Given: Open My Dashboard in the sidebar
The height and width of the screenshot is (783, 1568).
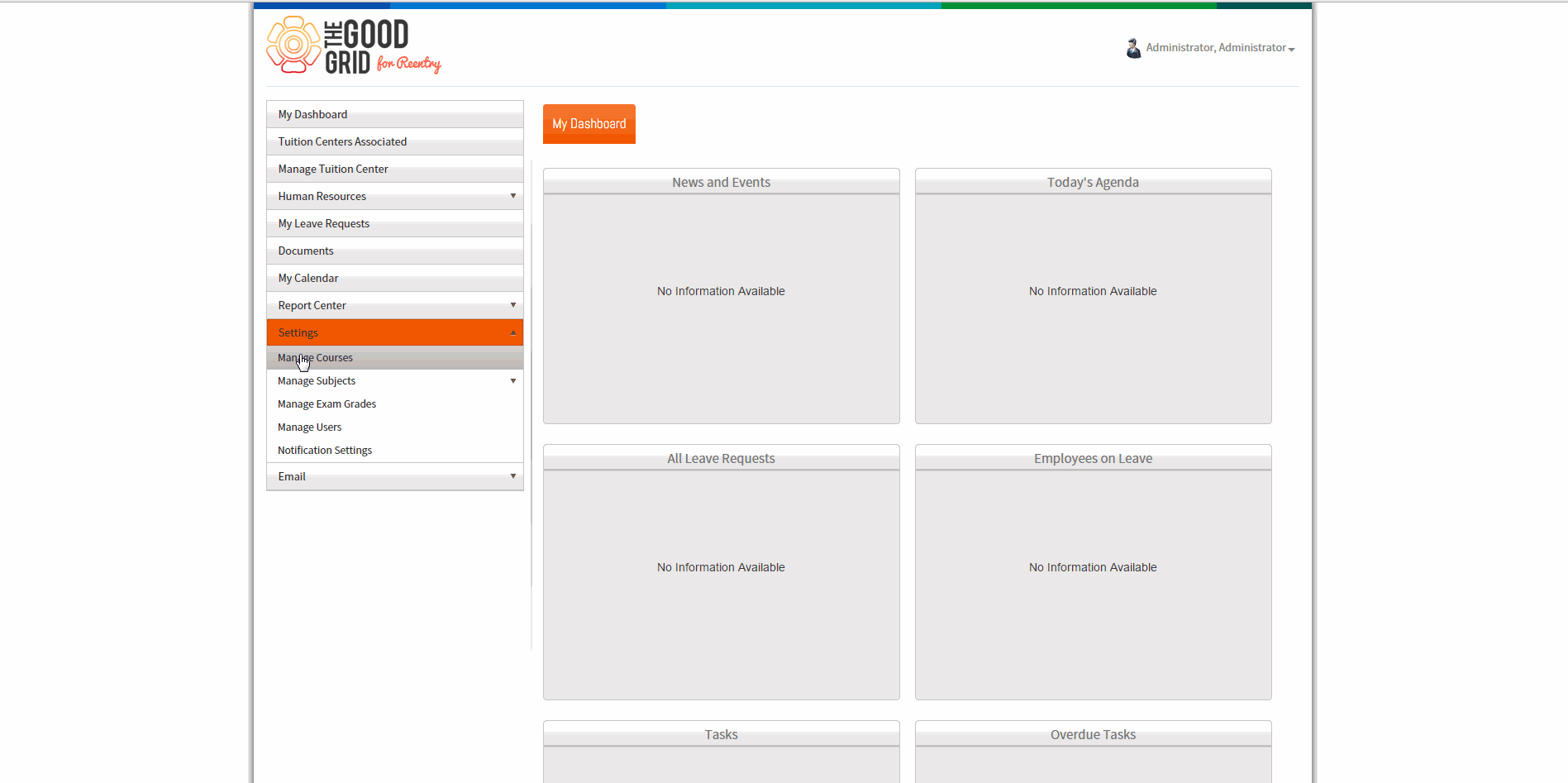Looking at the screenshot, I should pos(395,114).
